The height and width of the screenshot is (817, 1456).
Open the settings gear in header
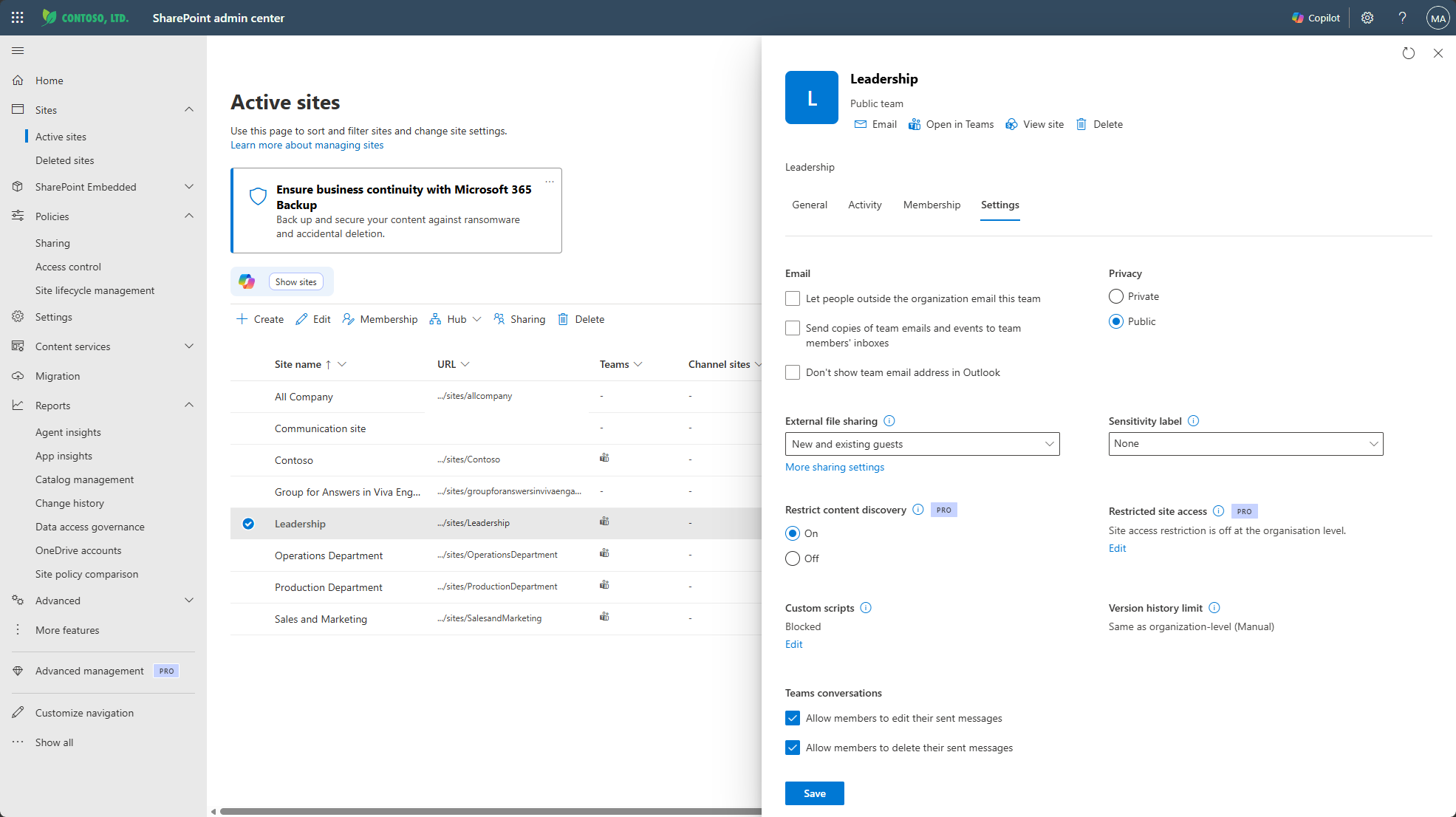point(1367,18)
